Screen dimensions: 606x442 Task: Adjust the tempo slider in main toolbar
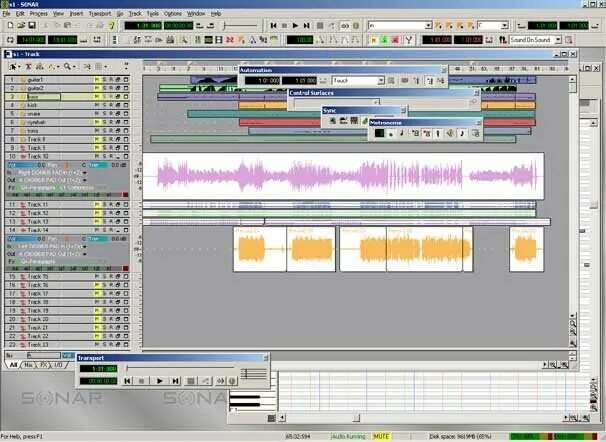click(240, 26)
